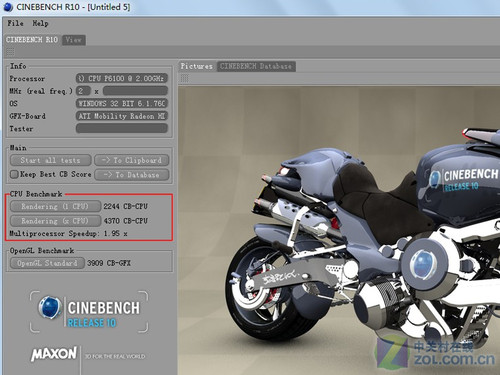Click the MHz value field showing 2
This screenshot has width=500, height=375.
(83, 91)
